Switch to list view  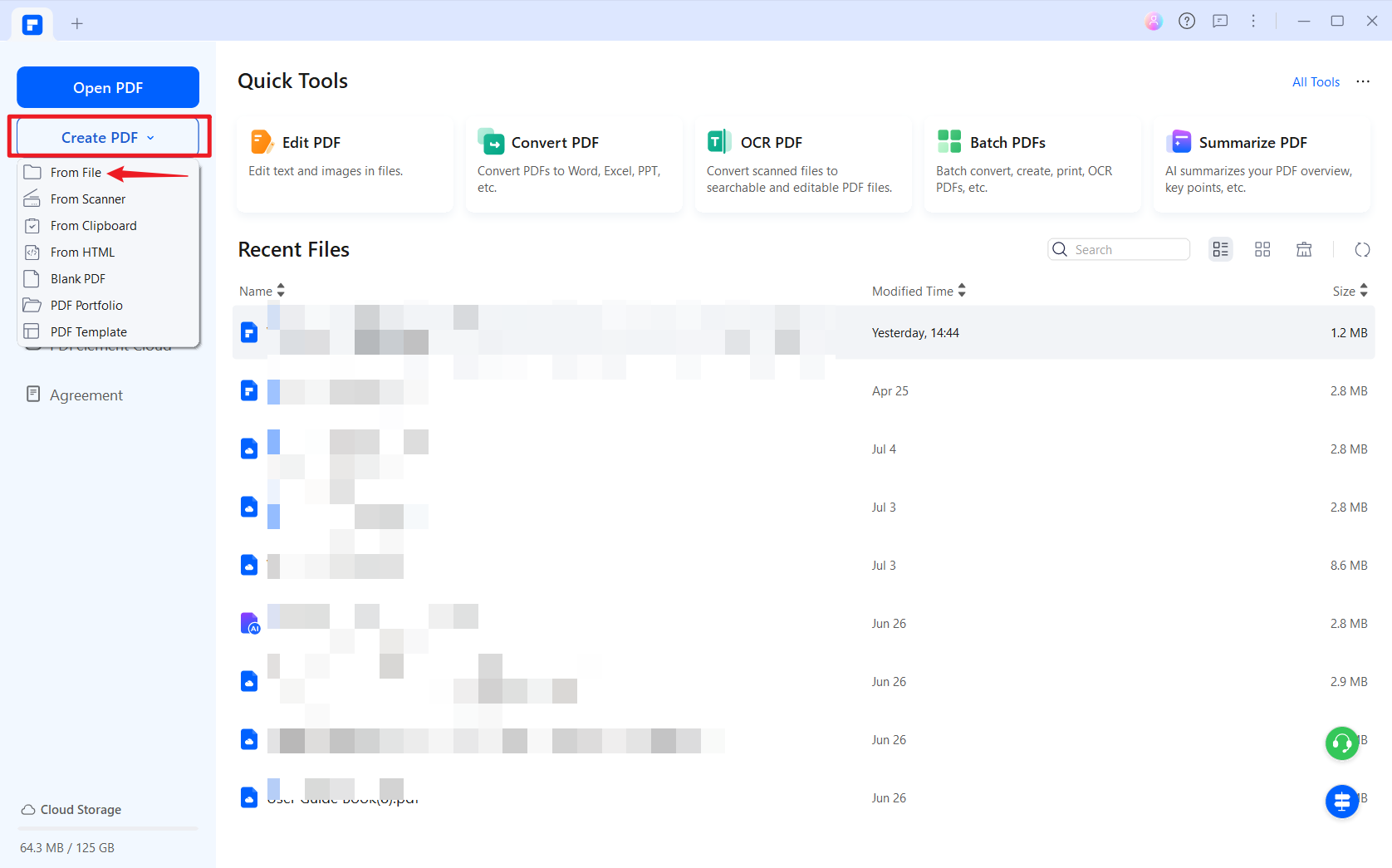[1220, 249]
